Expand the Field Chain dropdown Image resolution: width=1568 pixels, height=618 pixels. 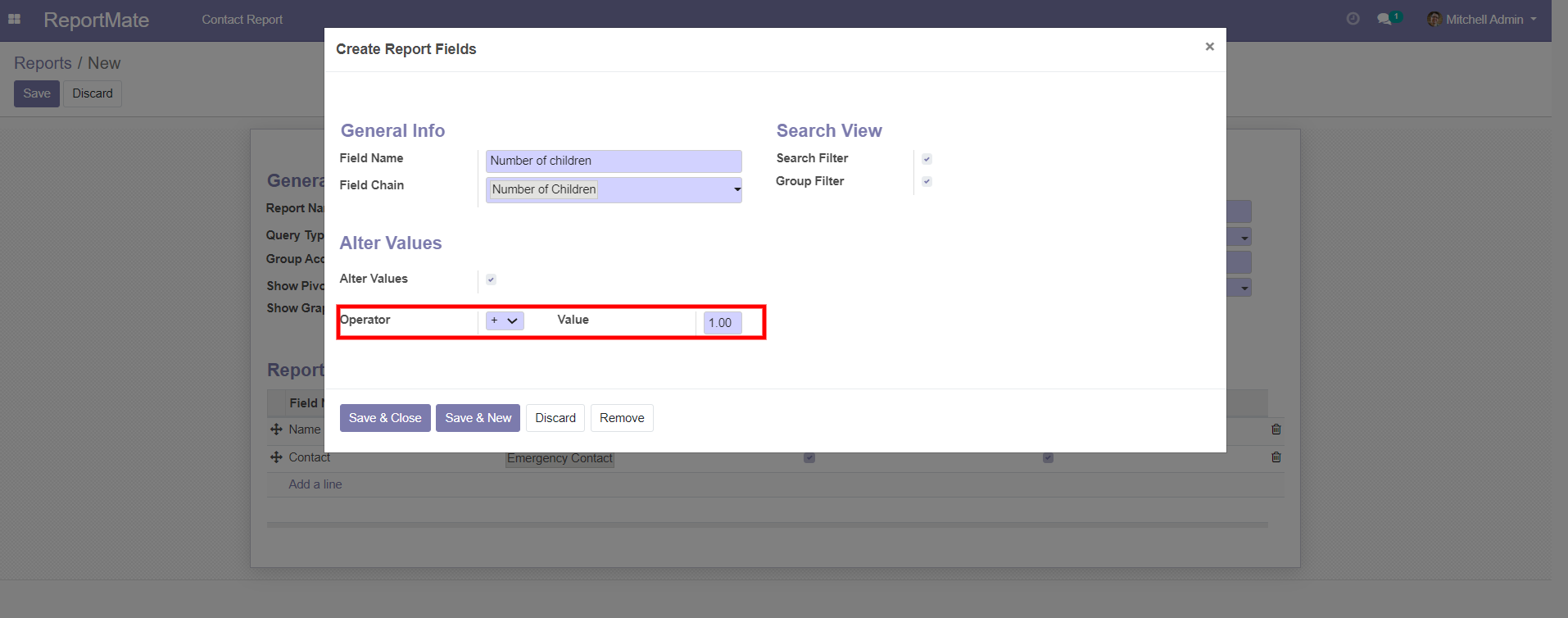736,189
